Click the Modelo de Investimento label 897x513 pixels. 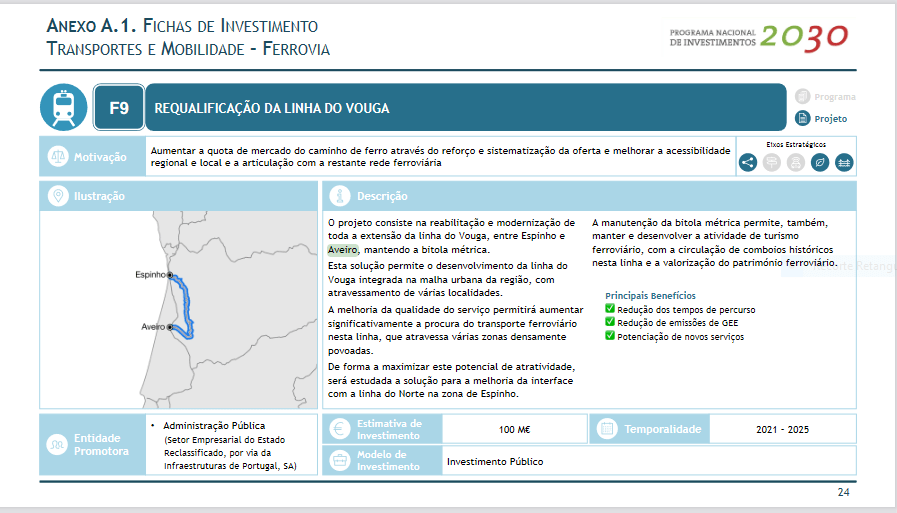[x=388, y=460]
